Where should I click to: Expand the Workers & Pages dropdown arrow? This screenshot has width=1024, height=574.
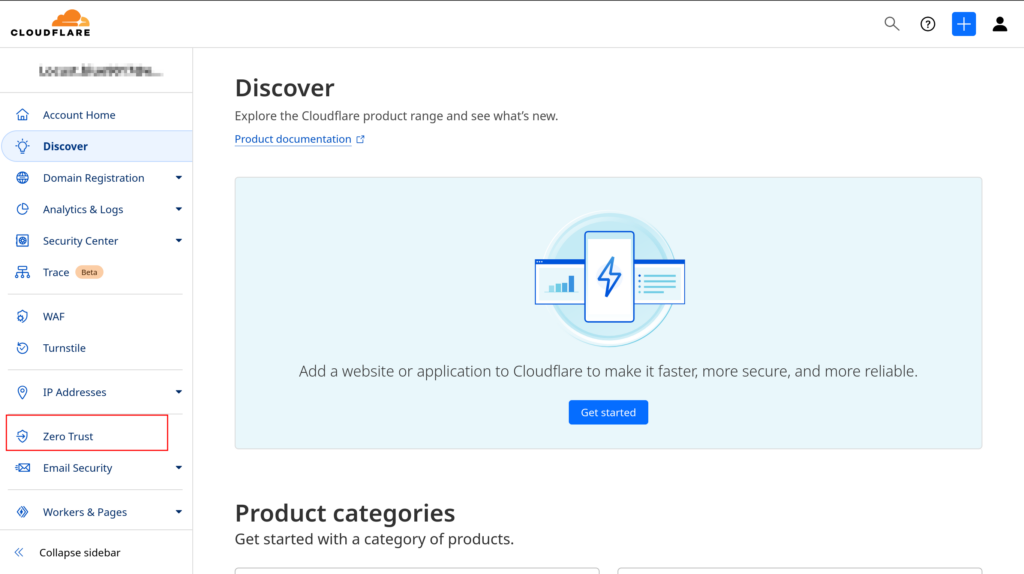point(178,512)
